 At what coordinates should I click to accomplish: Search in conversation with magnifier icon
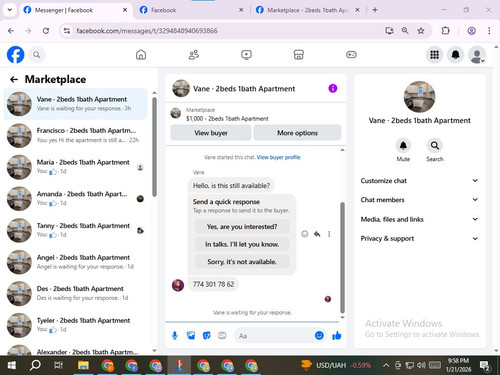(x=435, y=146)
